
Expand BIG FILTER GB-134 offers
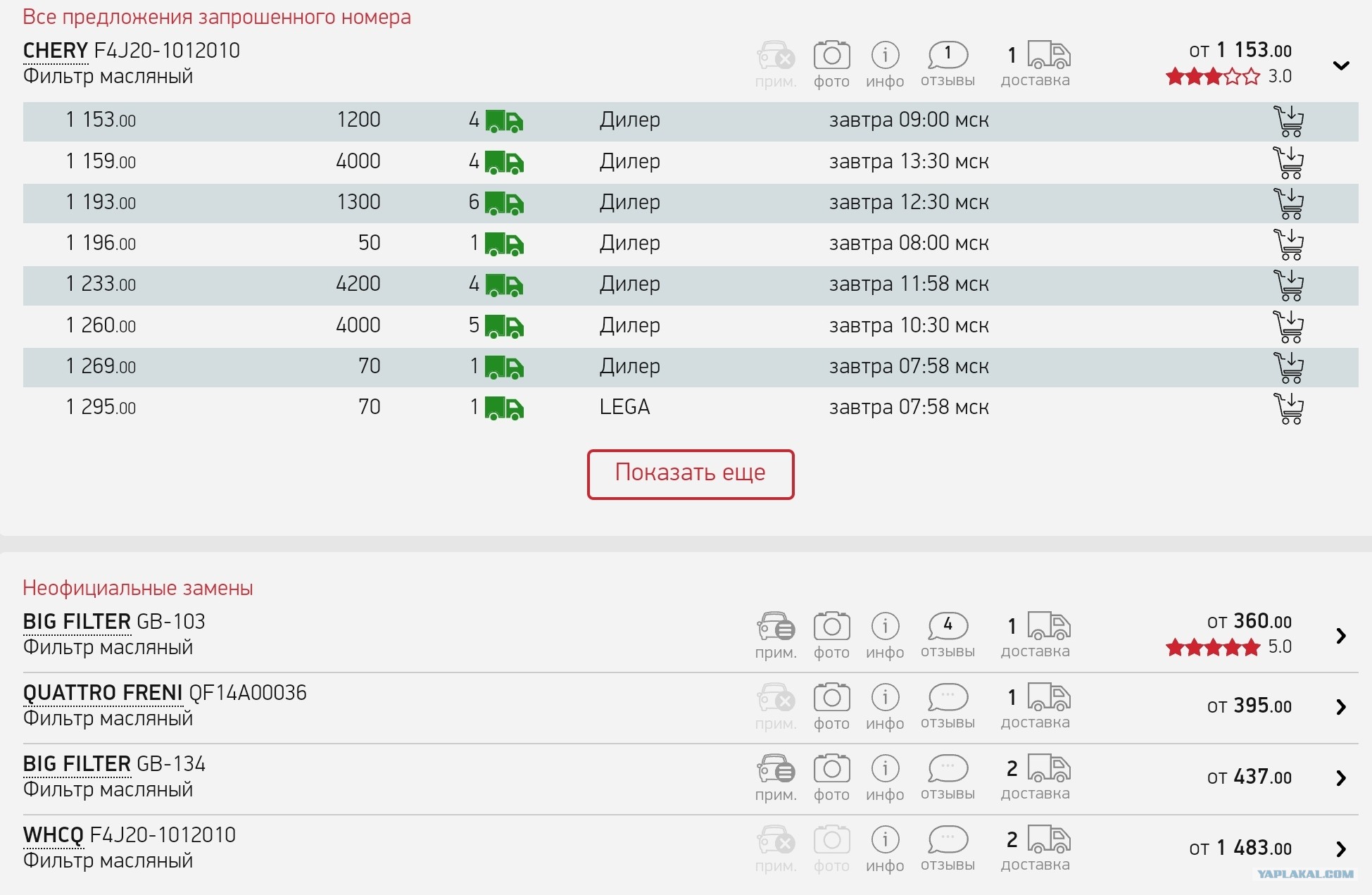(x=1341, y=778)
